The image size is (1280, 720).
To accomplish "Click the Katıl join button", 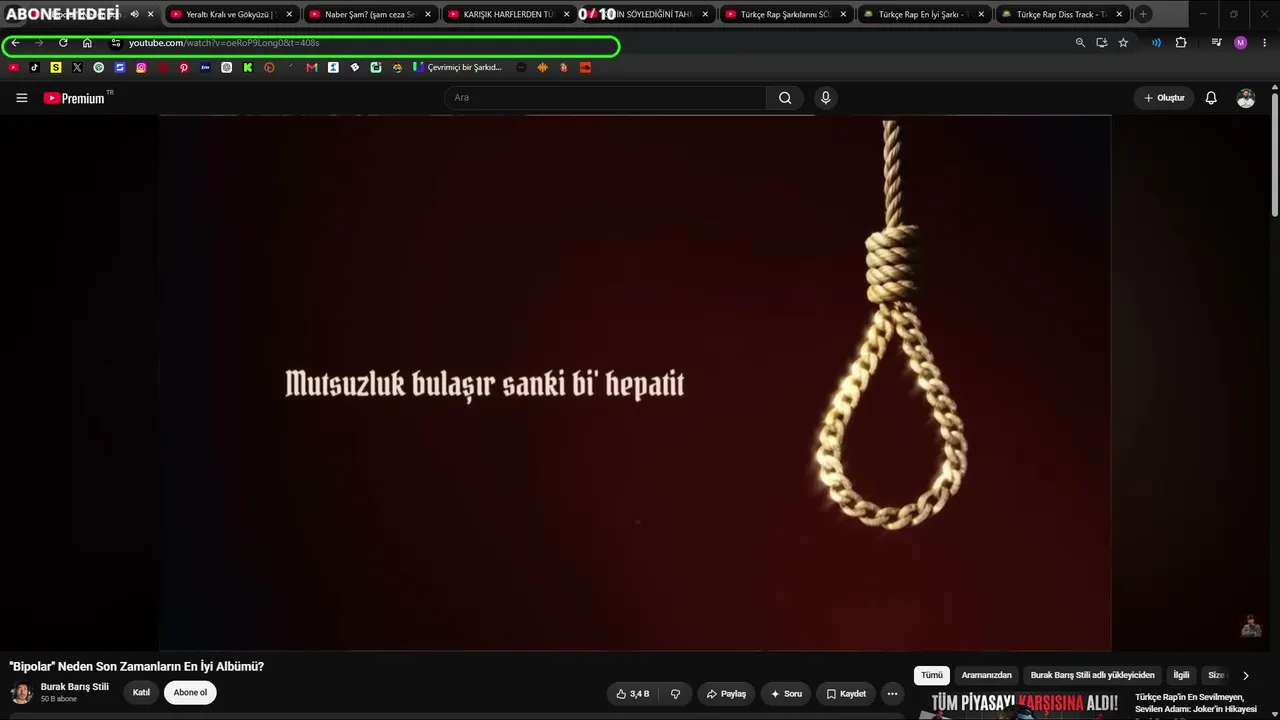I will click(141, 693).
